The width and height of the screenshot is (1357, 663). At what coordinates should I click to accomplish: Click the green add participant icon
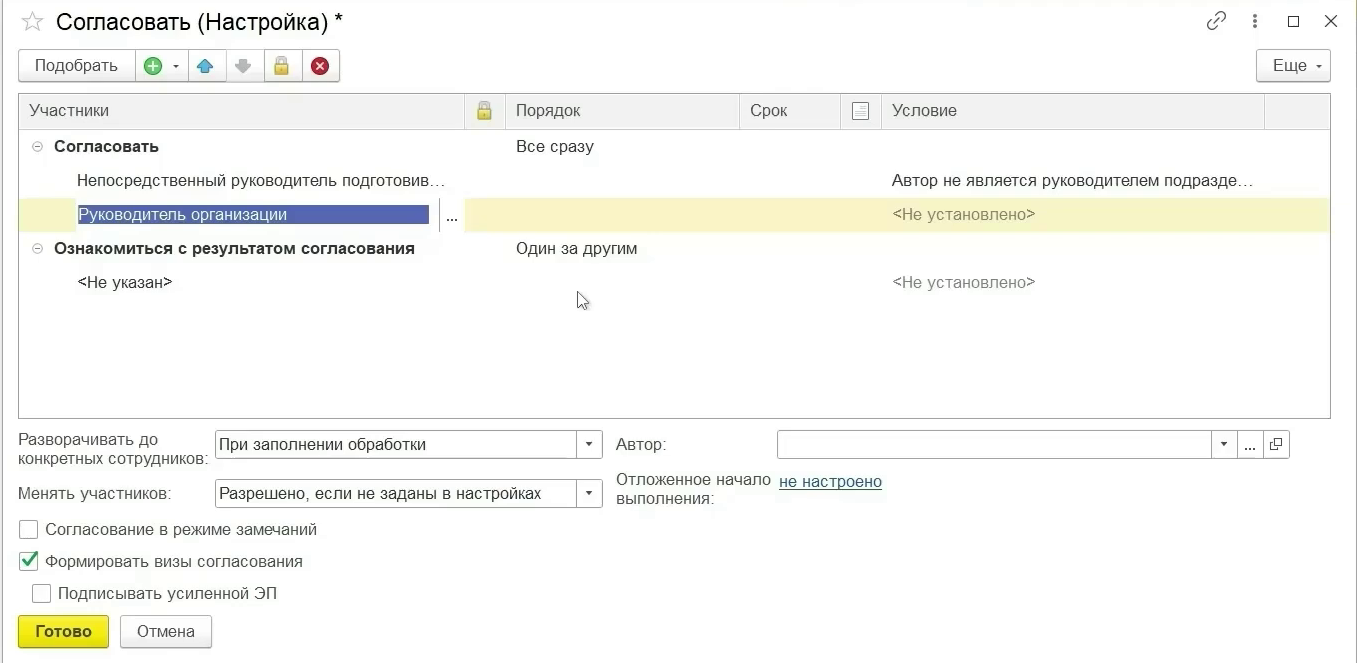pos(153,66)
